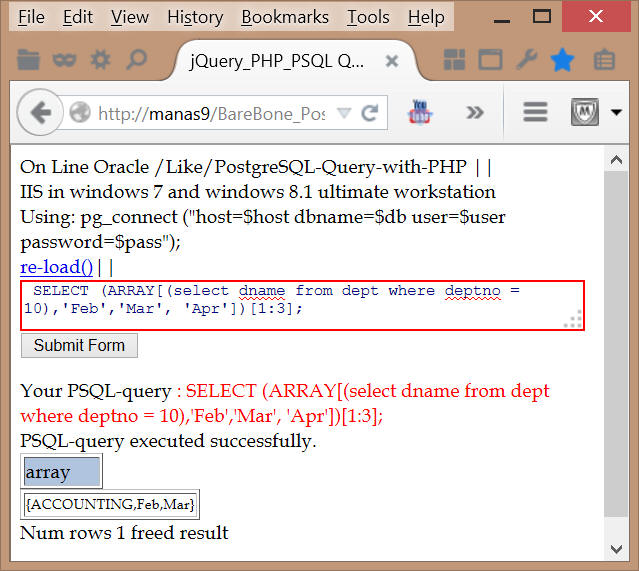Maximize the browser window
The width and height of the screenshot is (639, 571).
(542, 17)
